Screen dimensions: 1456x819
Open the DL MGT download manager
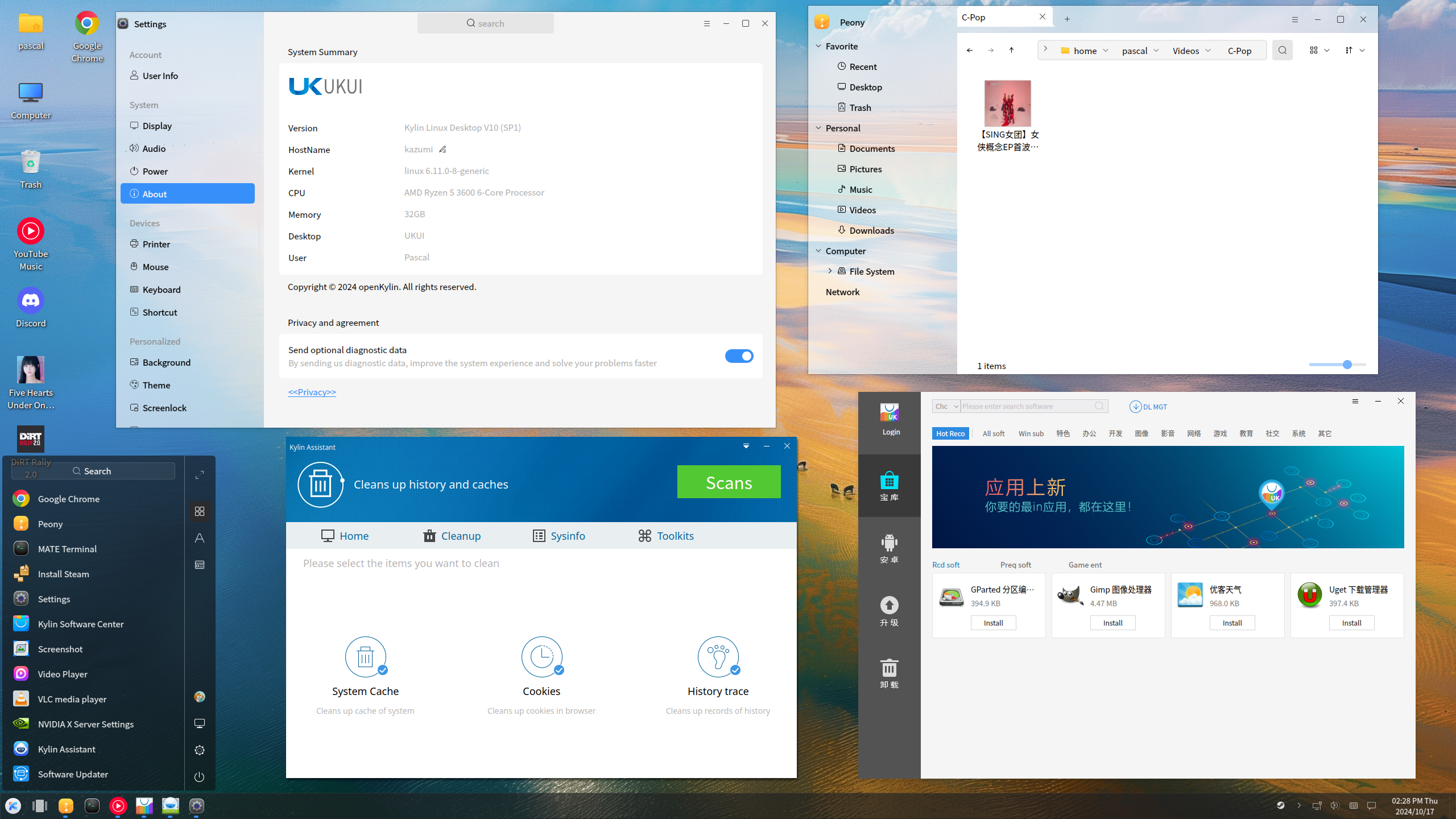(1148, 407)
